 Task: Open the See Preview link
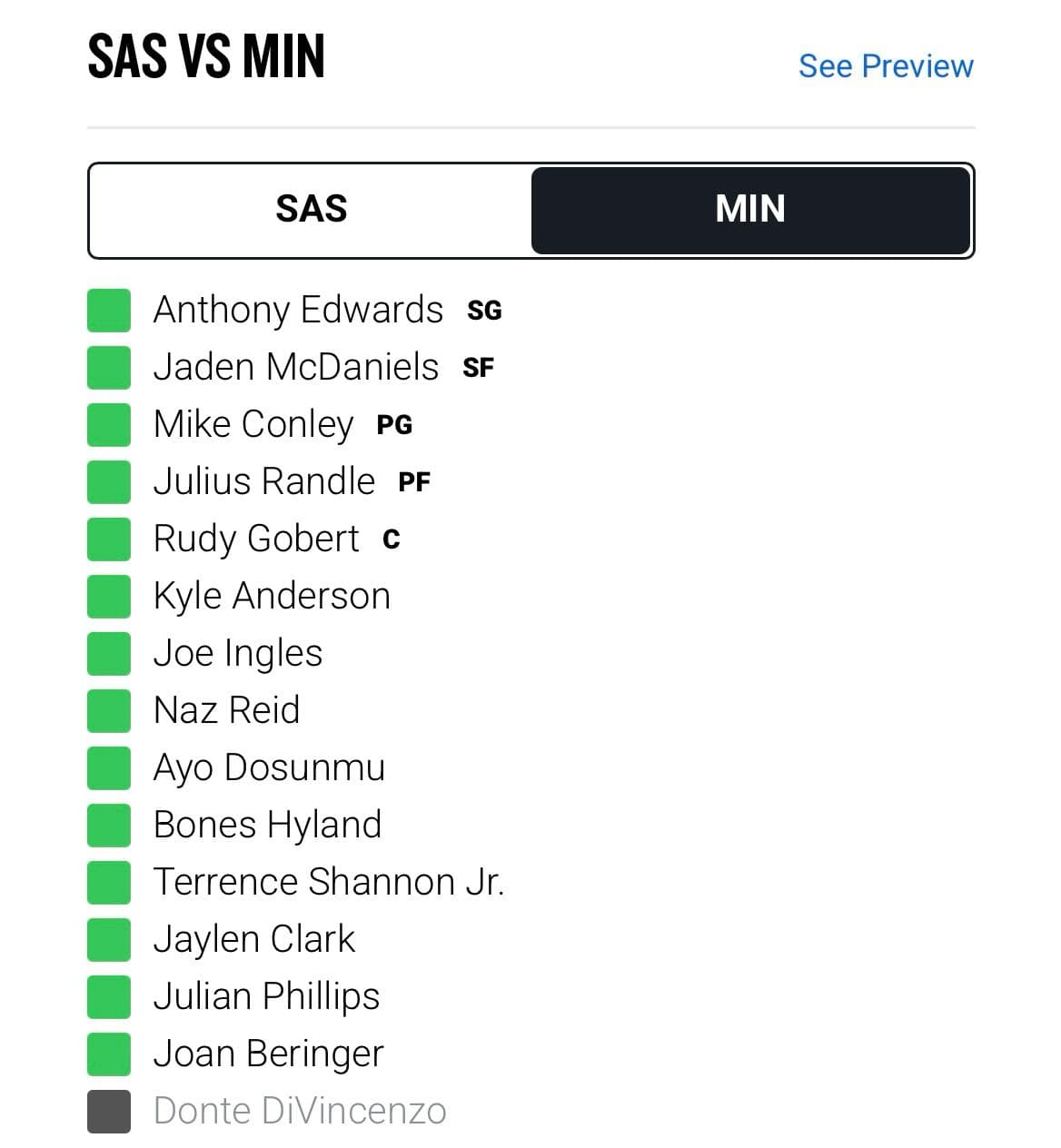pyautogui.click(x=886, y=66)
